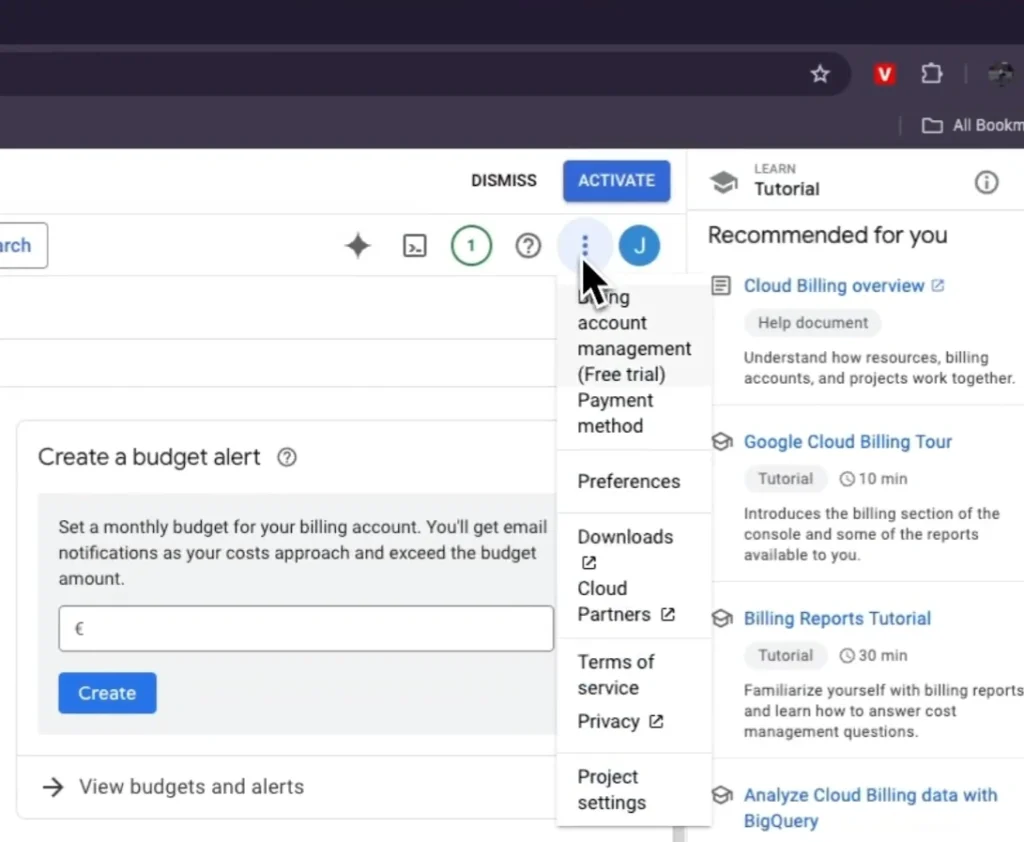Screen dimensions: 1024x842
Task: Open the browser extensions puzzle icon
Action: (931, 73)
